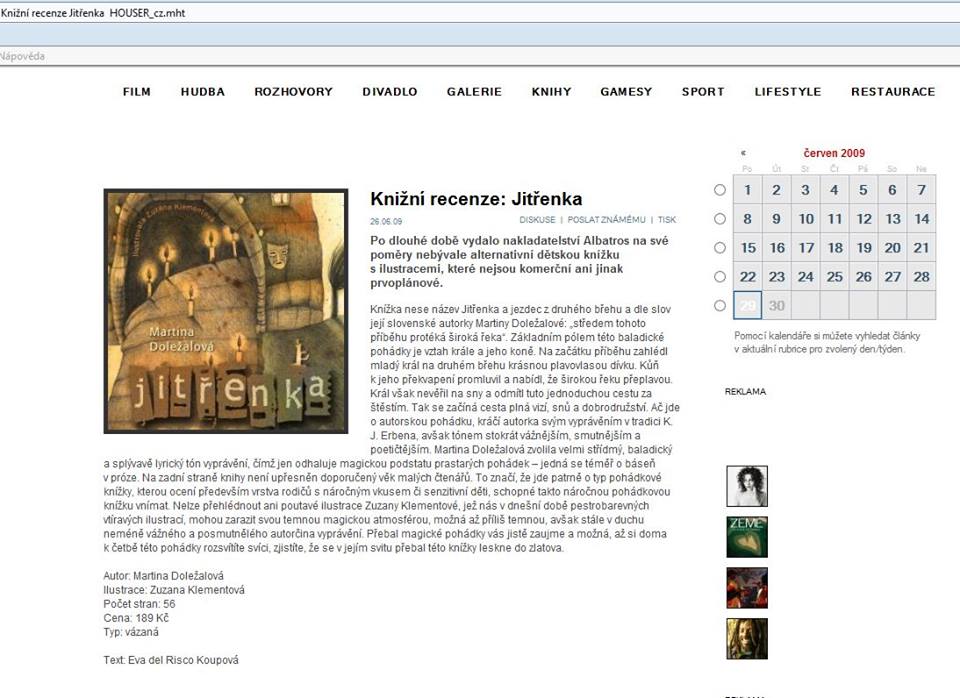Click the red-toned ad thumbnail

(x=746, y=588)
